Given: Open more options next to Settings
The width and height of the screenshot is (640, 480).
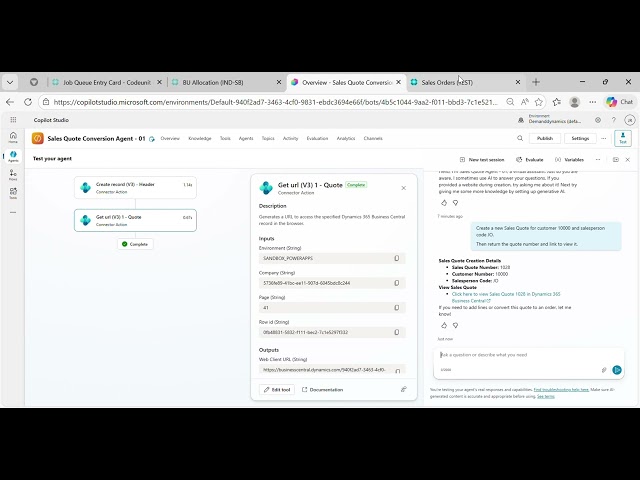Looking at the screenshot, I should click(x=604, y=138).
